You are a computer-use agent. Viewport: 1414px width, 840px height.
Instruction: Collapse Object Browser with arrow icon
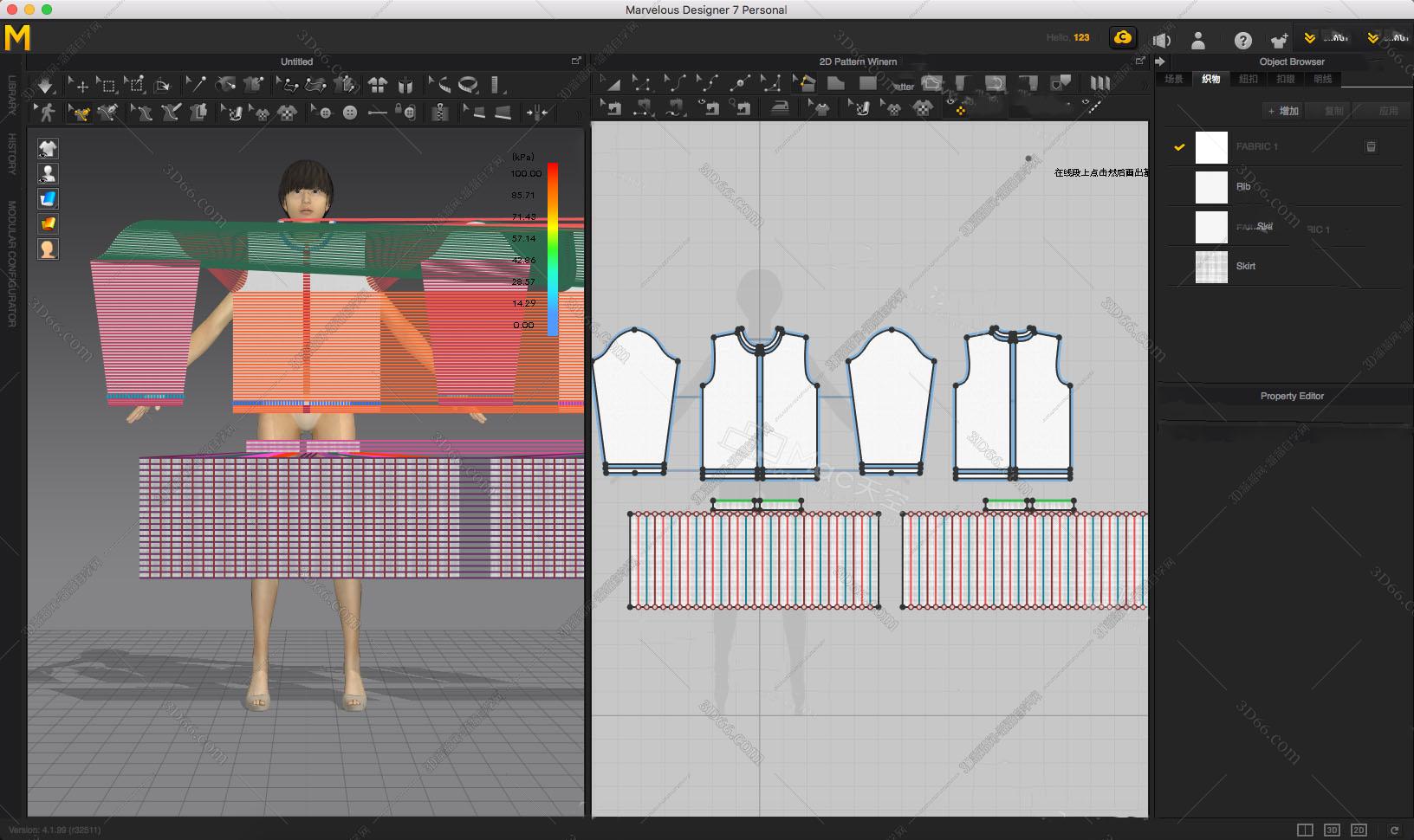1160,61
